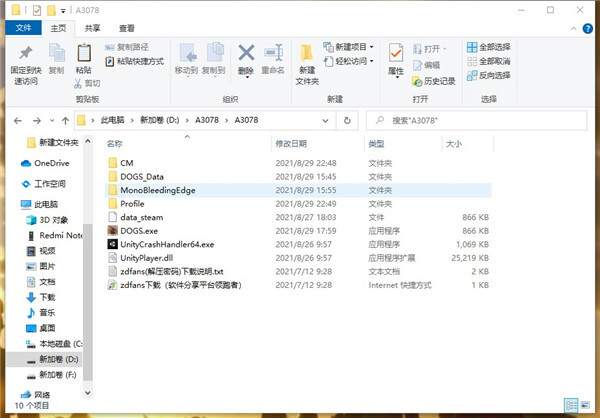
Task: Click Select None in the ribbon
Action: pyautogui.click(x=489, y=61)
